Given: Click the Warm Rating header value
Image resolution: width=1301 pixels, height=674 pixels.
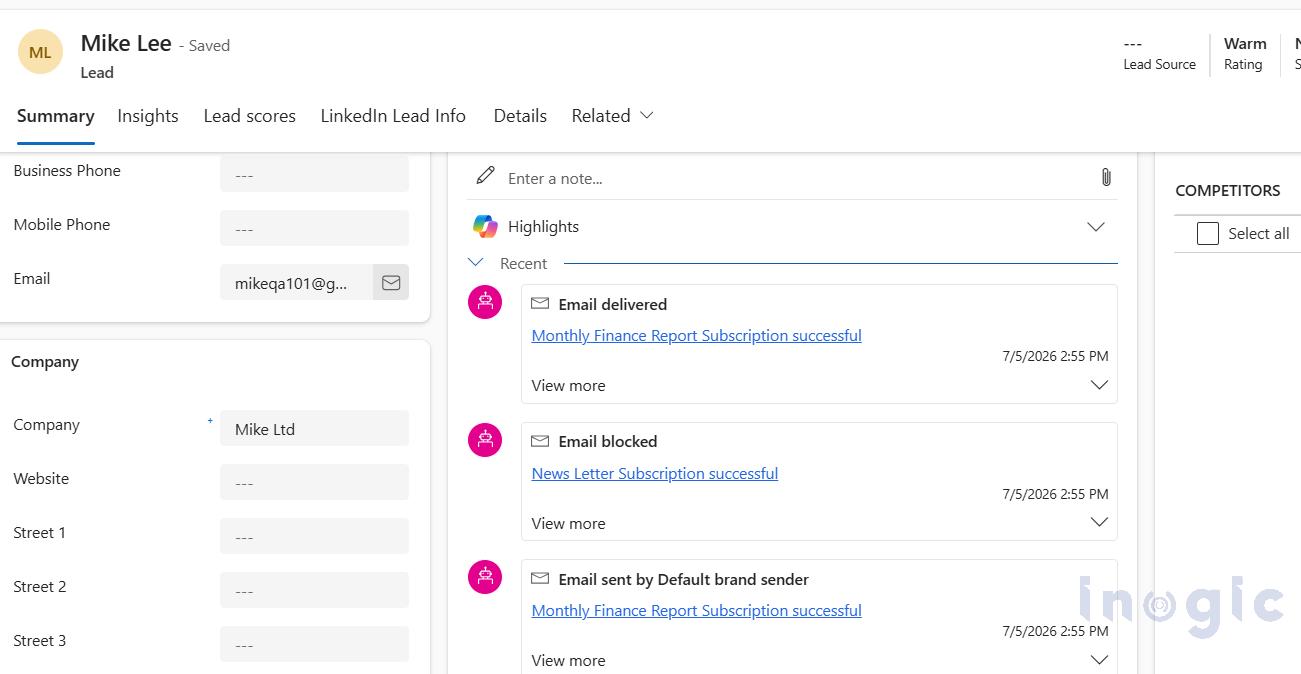Looking at the screenshot, I should pyautogui.click(x=1245, y=44).
